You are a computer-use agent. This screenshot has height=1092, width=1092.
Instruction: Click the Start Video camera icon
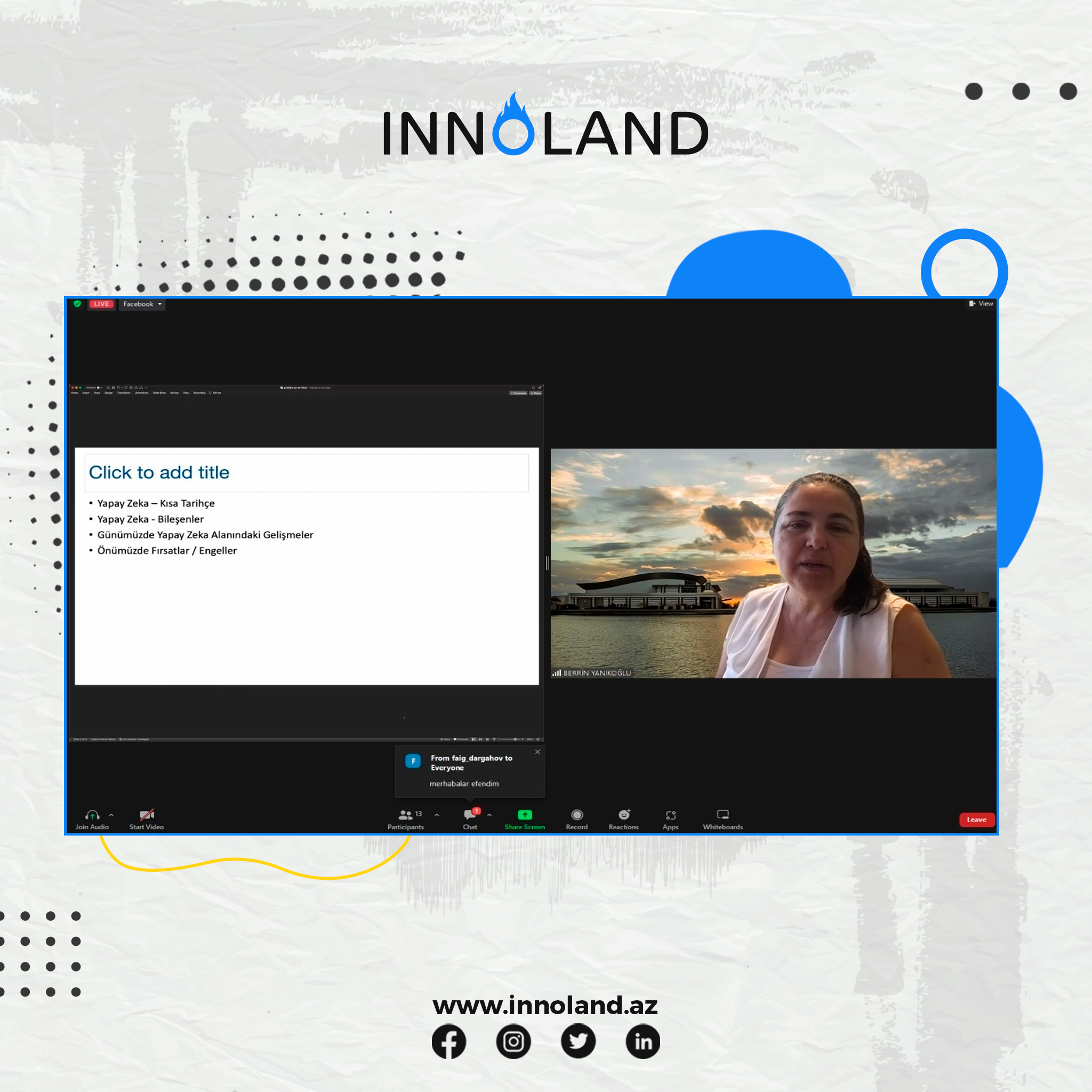tap(147, 815)
